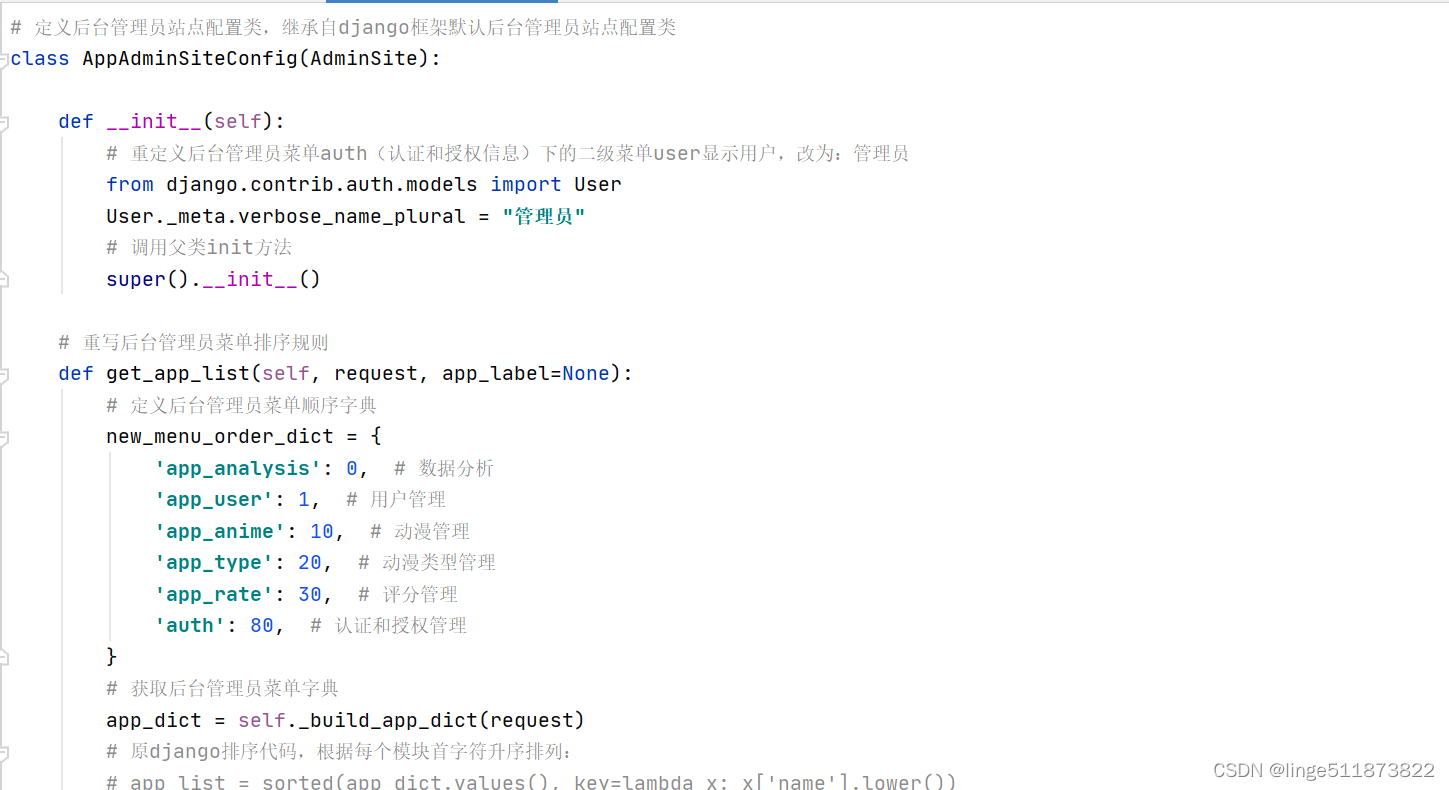Click the 原django排序代码 comment line
1449x790 pixels.
tap(339, 752)
